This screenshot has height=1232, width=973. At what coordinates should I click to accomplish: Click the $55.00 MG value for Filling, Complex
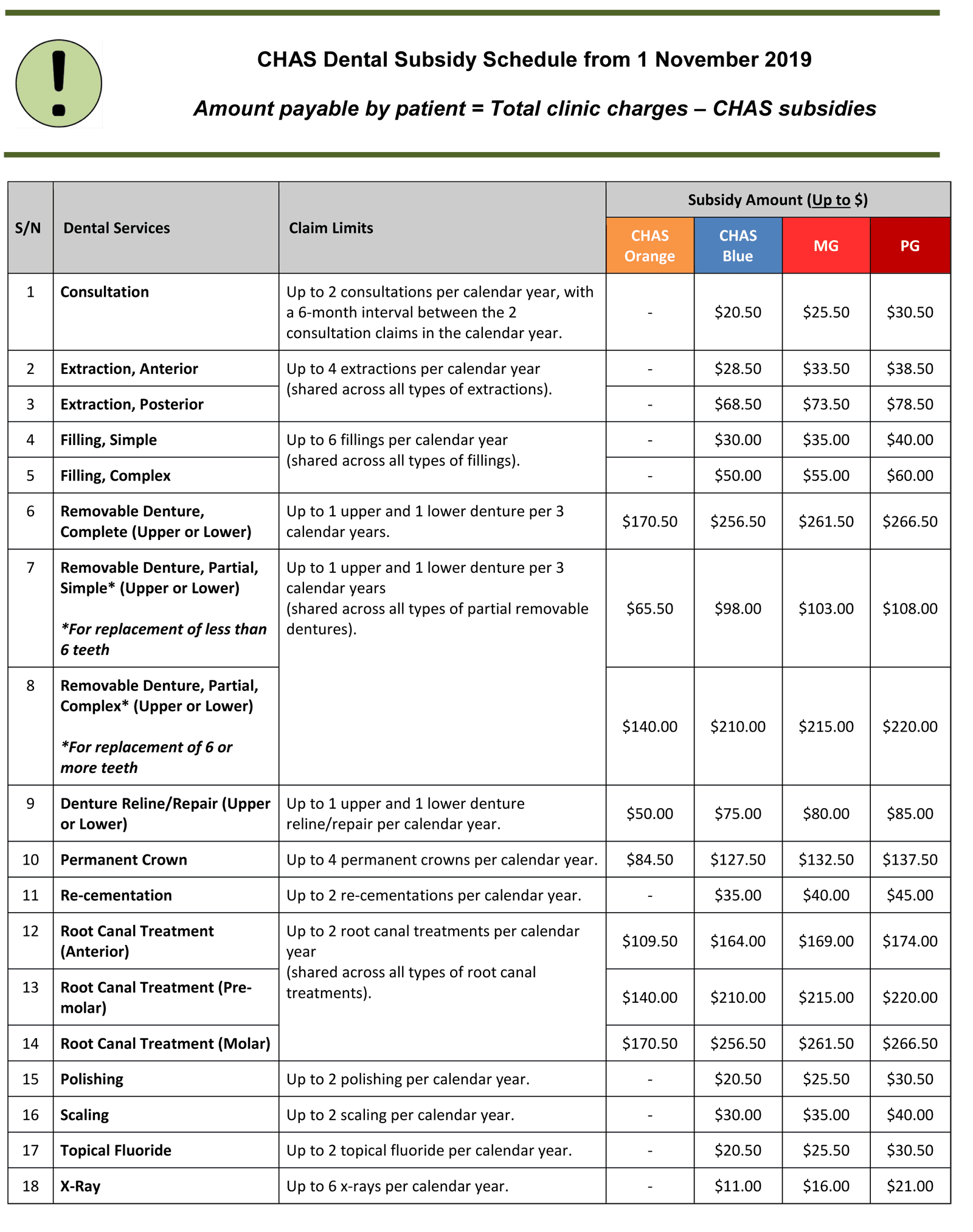[826, 476]
